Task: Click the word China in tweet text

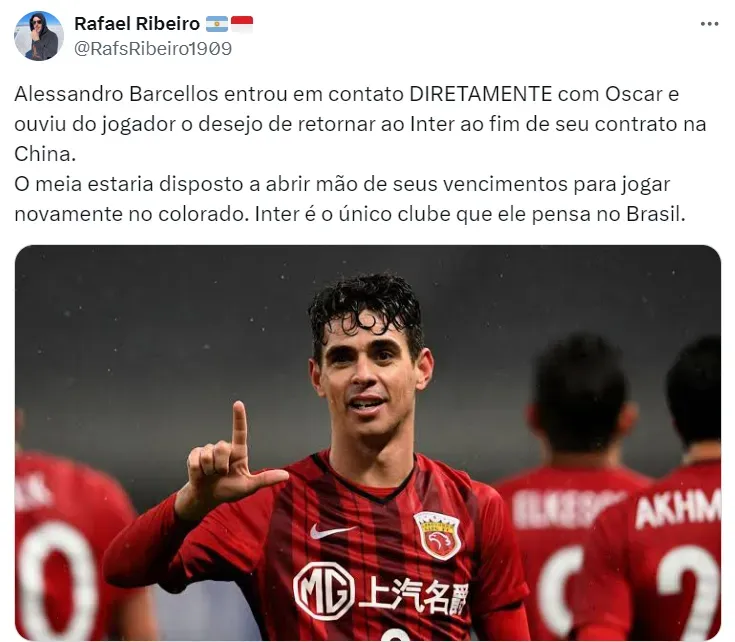Action: (45, 154)
